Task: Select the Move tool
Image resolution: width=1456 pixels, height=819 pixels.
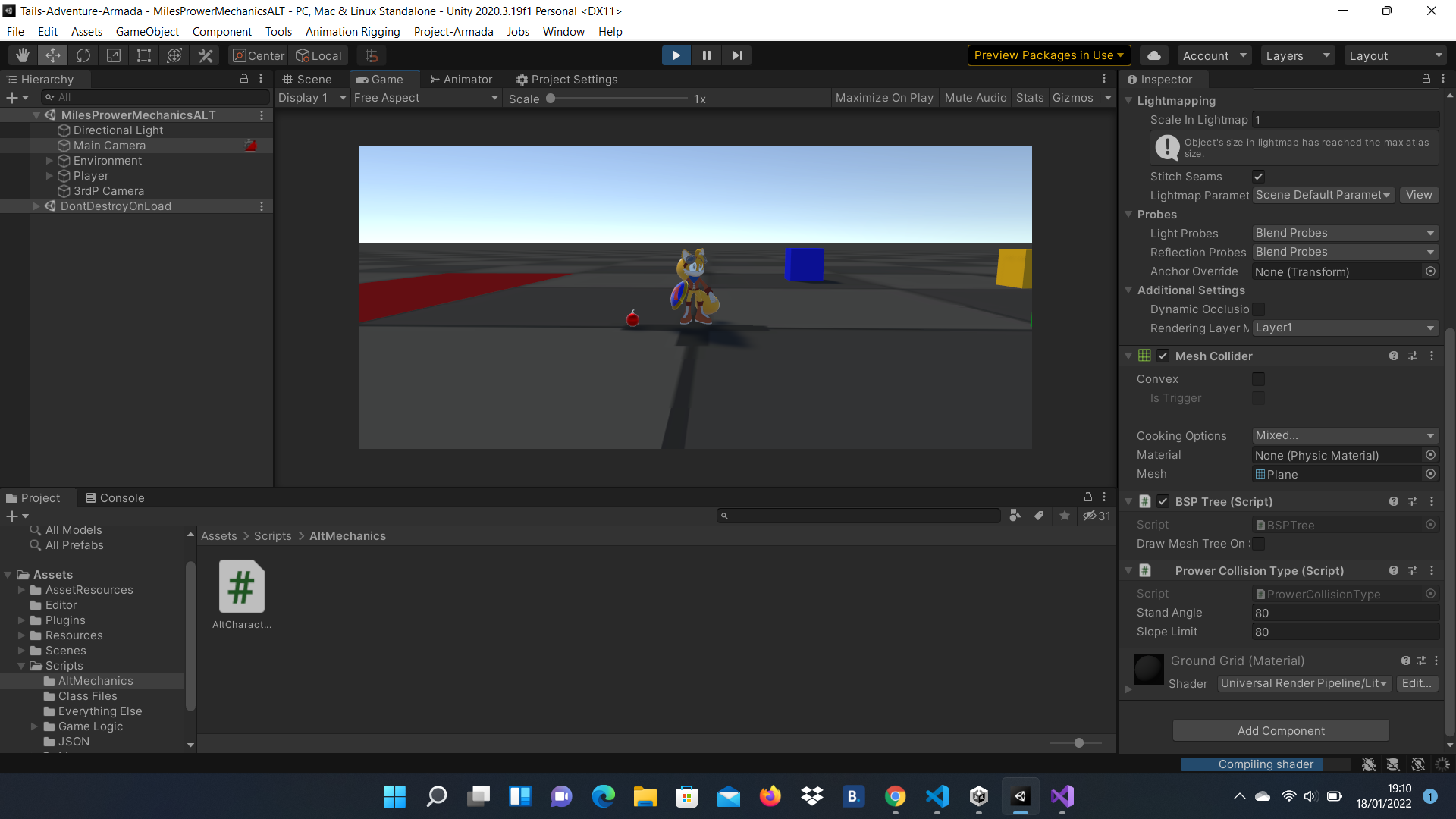Action: [x=53, y=55]
